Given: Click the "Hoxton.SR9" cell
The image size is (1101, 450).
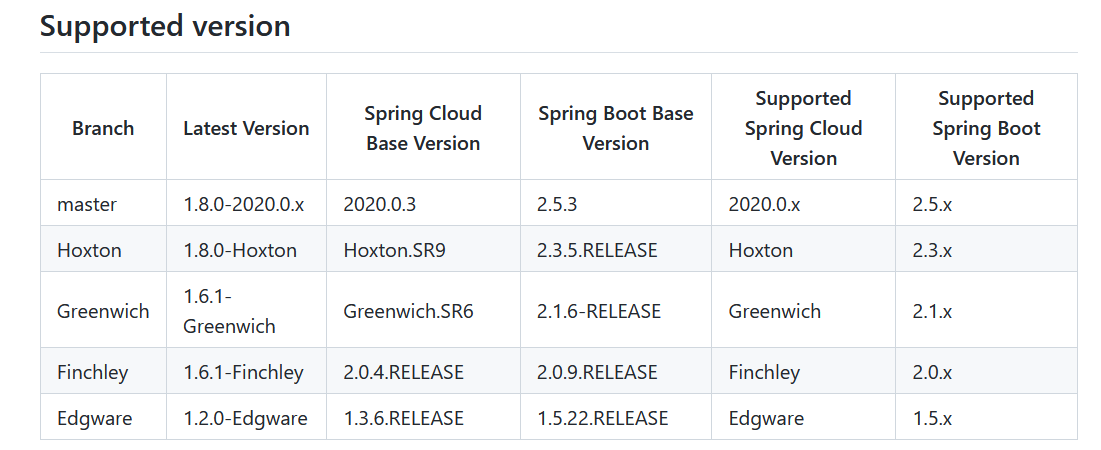Looking at the screenshot, I should tap(394, 250).
